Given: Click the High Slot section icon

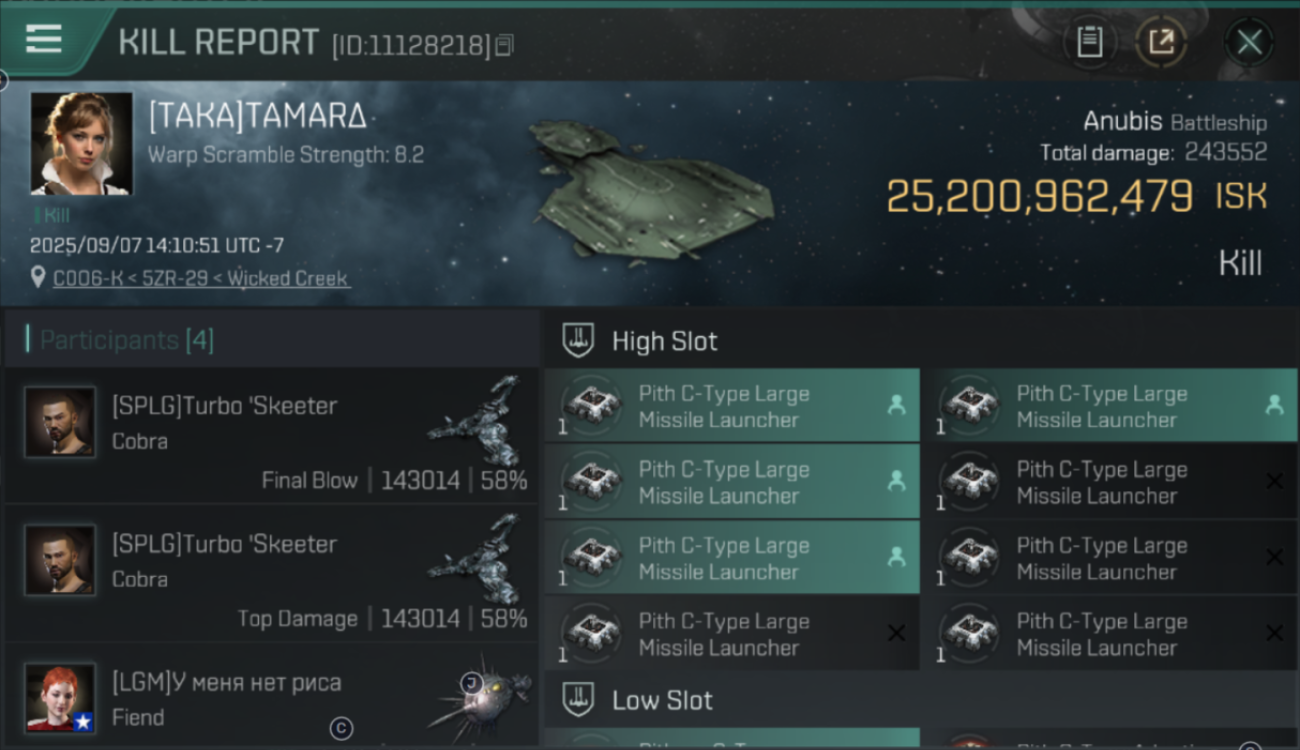Looking at the screenshot, I should click(578, 340).
